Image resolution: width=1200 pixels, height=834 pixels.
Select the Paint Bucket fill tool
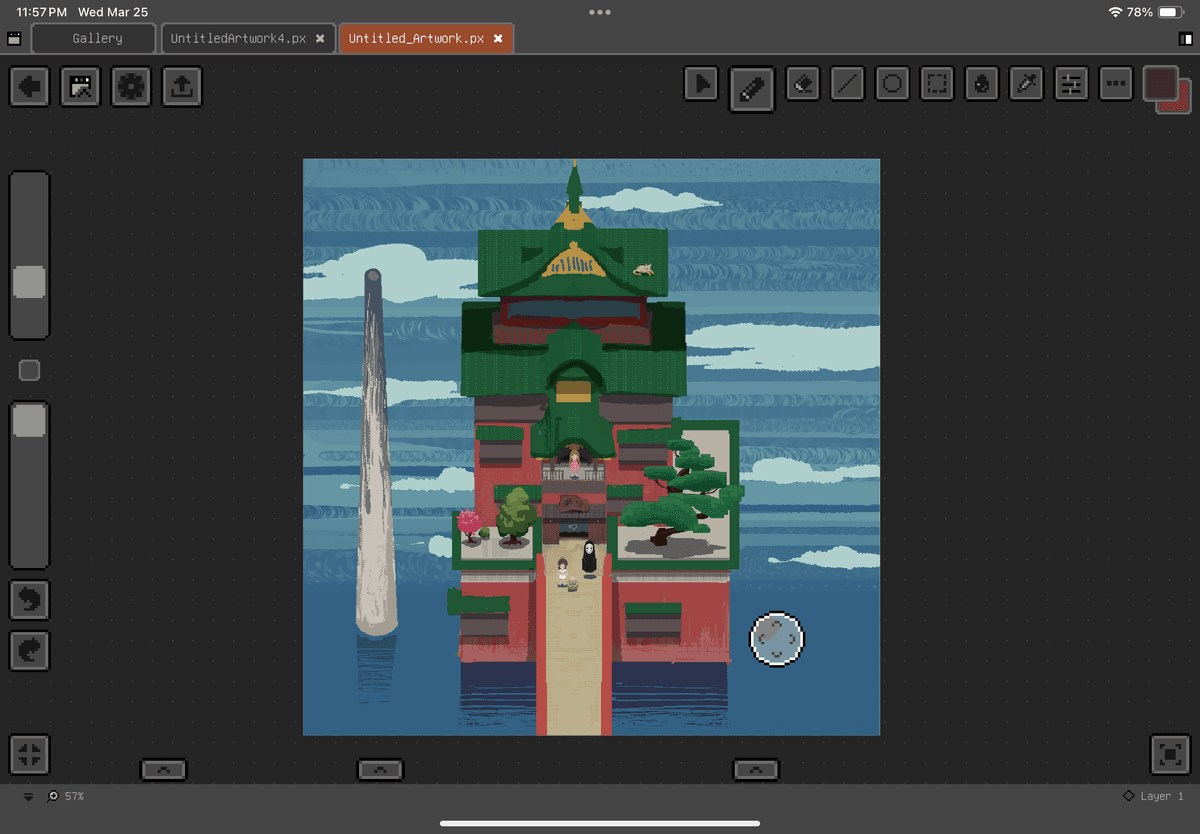(x=982, y=85)
